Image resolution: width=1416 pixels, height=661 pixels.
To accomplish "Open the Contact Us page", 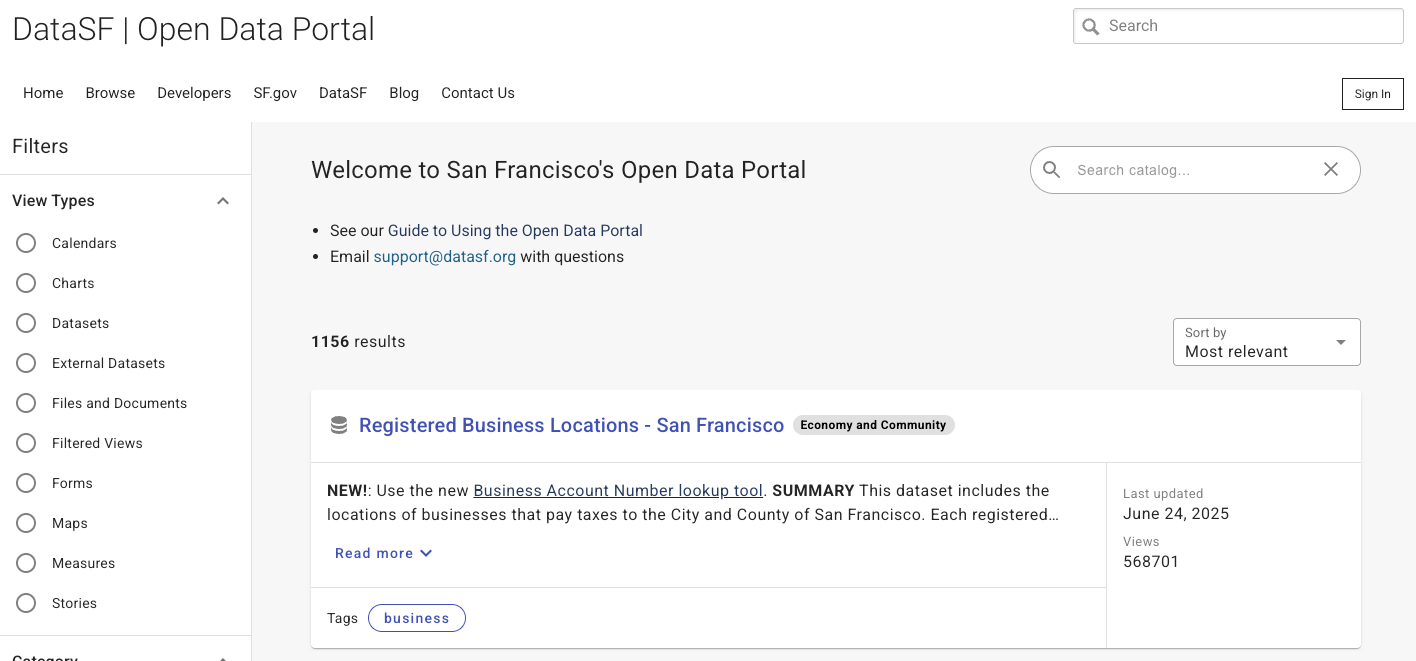I will 478,93.
